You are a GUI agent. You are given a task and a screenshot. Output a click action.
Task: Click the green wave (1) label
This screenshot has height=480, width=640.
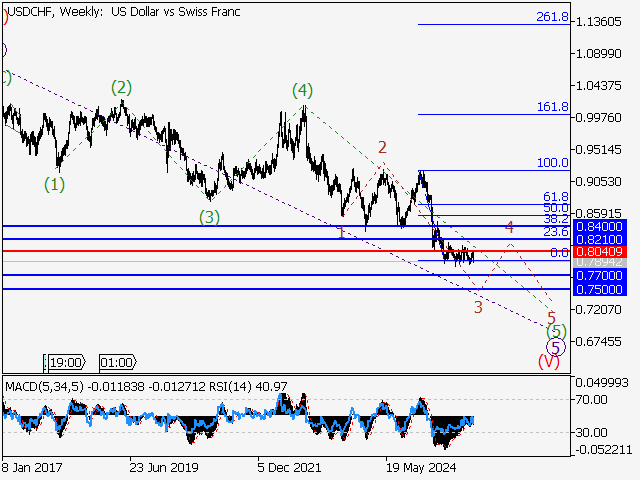(x=54, y=184)
